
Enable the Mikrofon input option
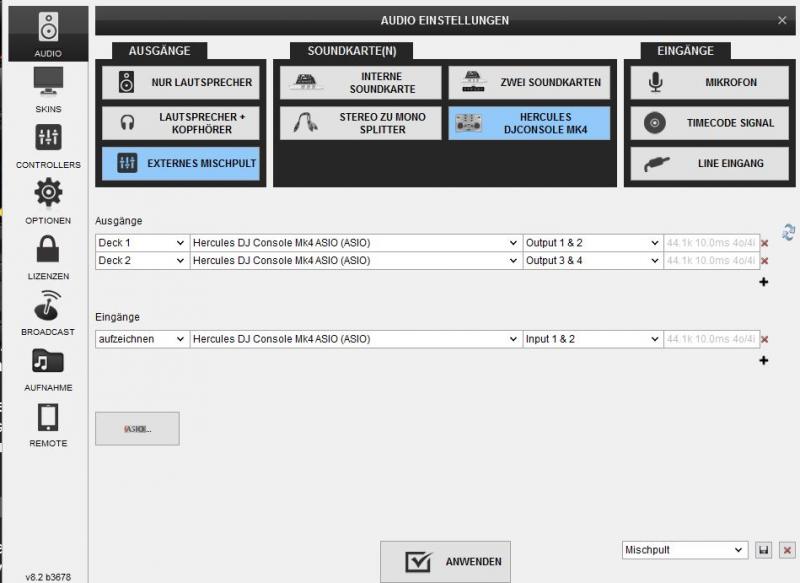[x=709, y=82]
